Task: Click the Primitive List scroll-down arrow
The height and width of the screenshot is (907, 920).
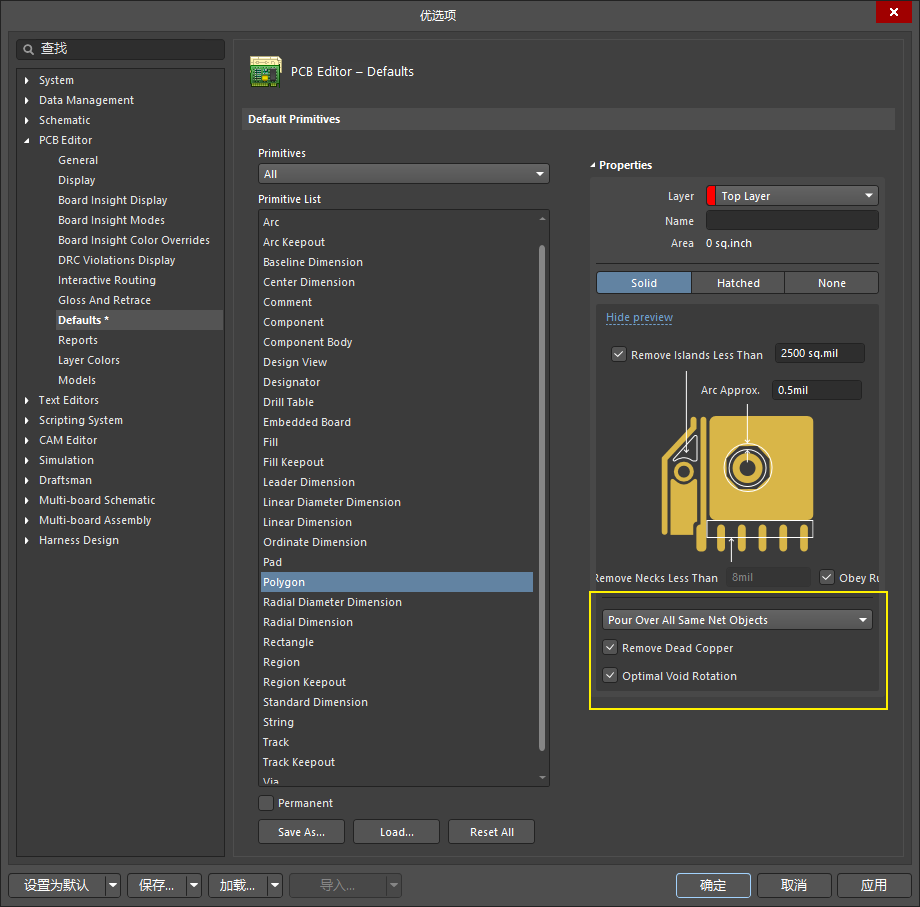Action: pyautogui.click(x=543, y=778)
